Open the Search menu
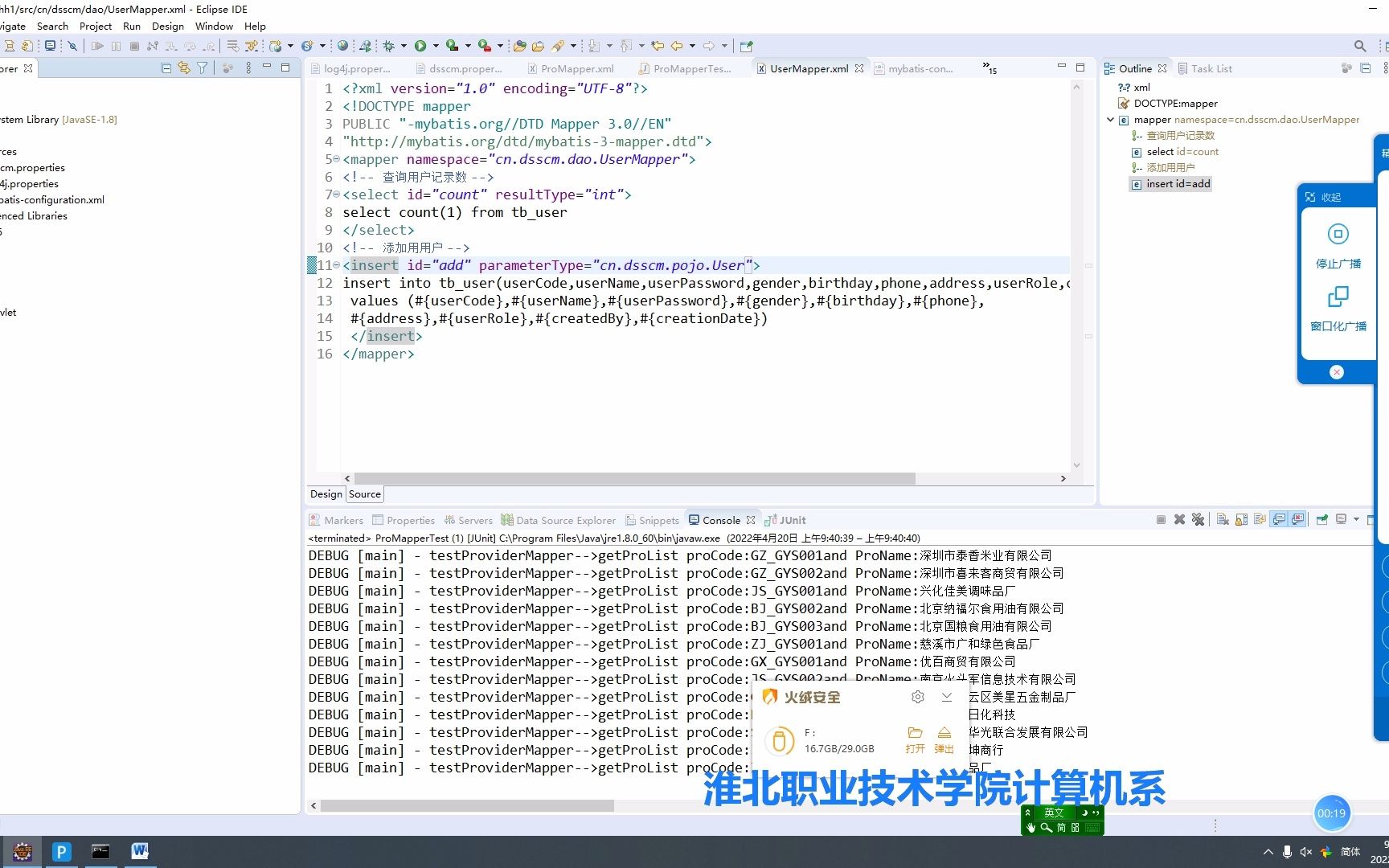The image size is (1389, 868). (52, 26)
